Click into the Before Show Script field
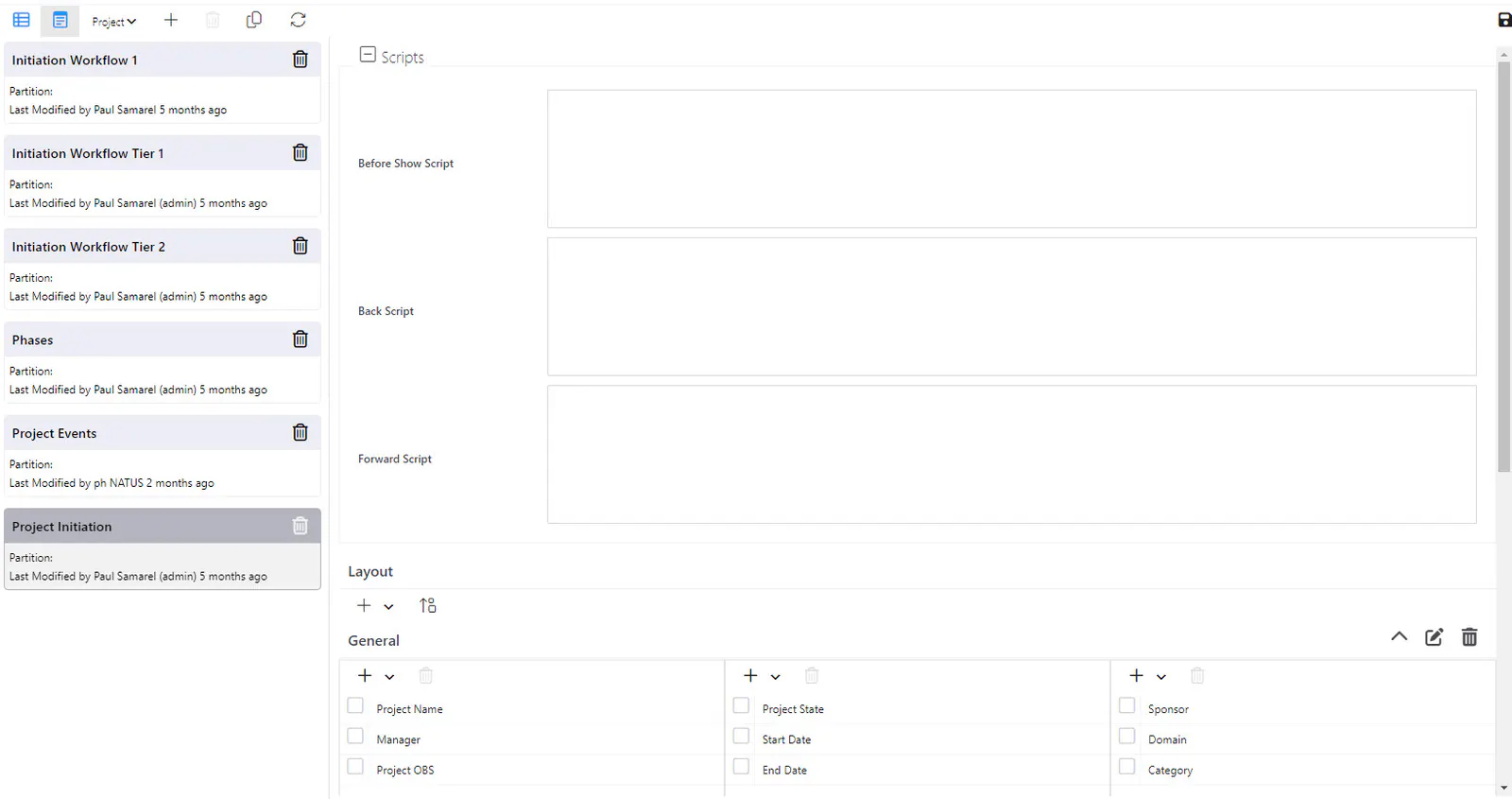This screenshot has width=1512, height=799. [x=1011, y=159]
